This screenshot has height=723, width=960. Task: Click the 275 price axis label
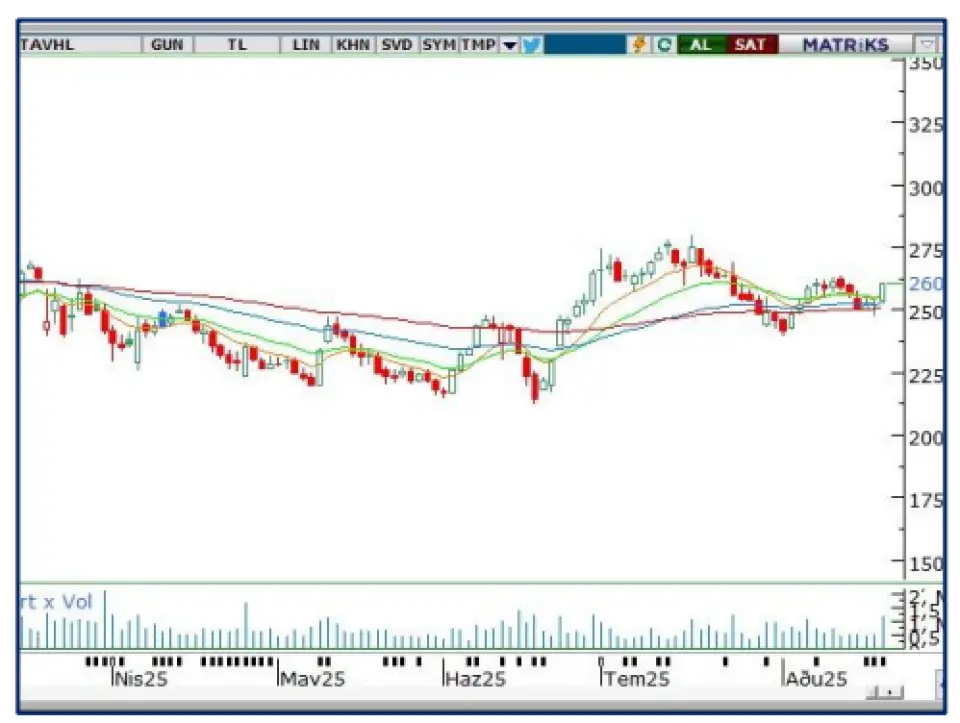click(926, 250)
